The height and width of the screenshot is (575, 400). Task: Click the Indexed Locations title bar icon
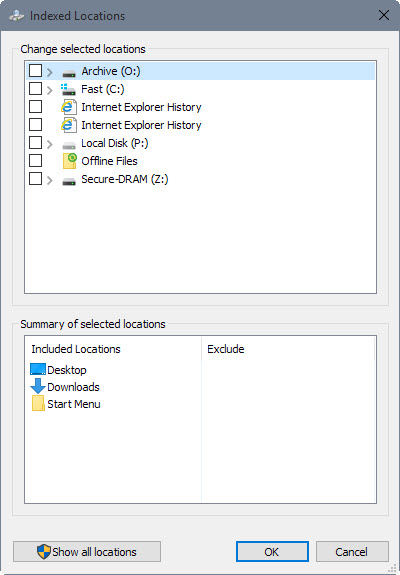pos(16,16)
